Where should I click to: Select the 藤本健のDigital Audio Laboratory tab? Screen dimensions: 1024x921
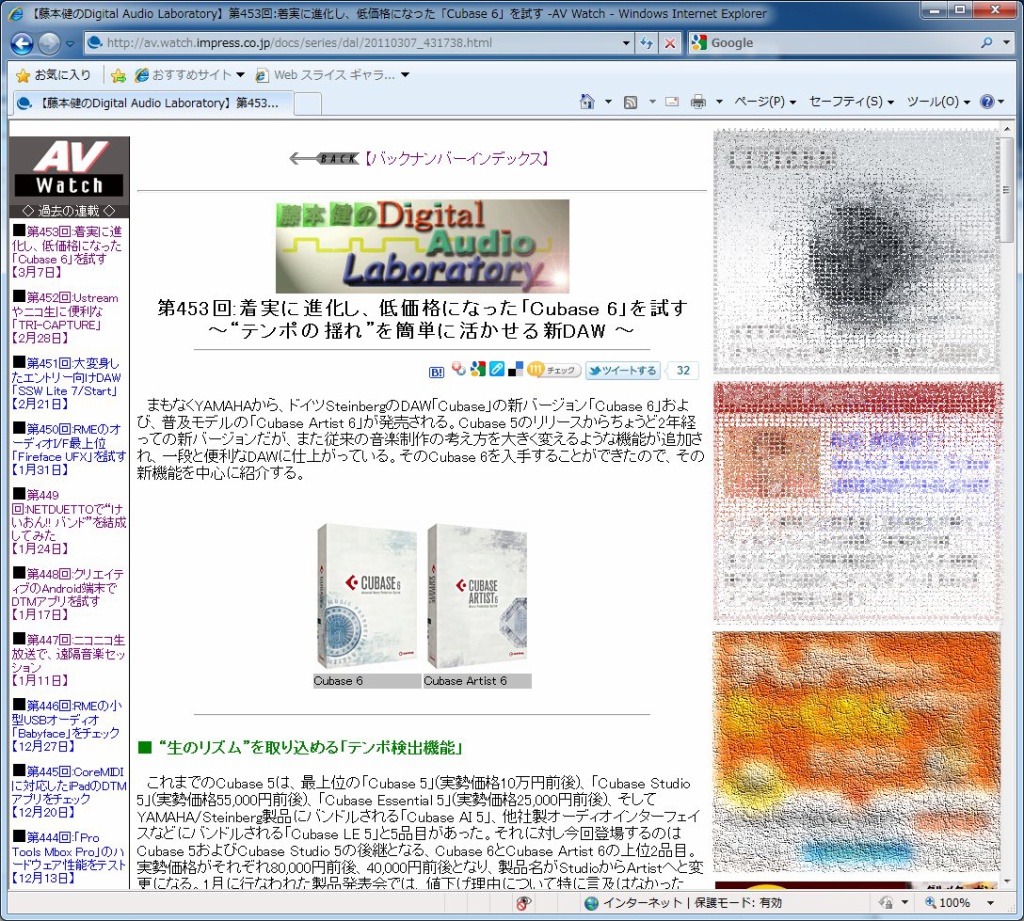[x=153, y=103]
